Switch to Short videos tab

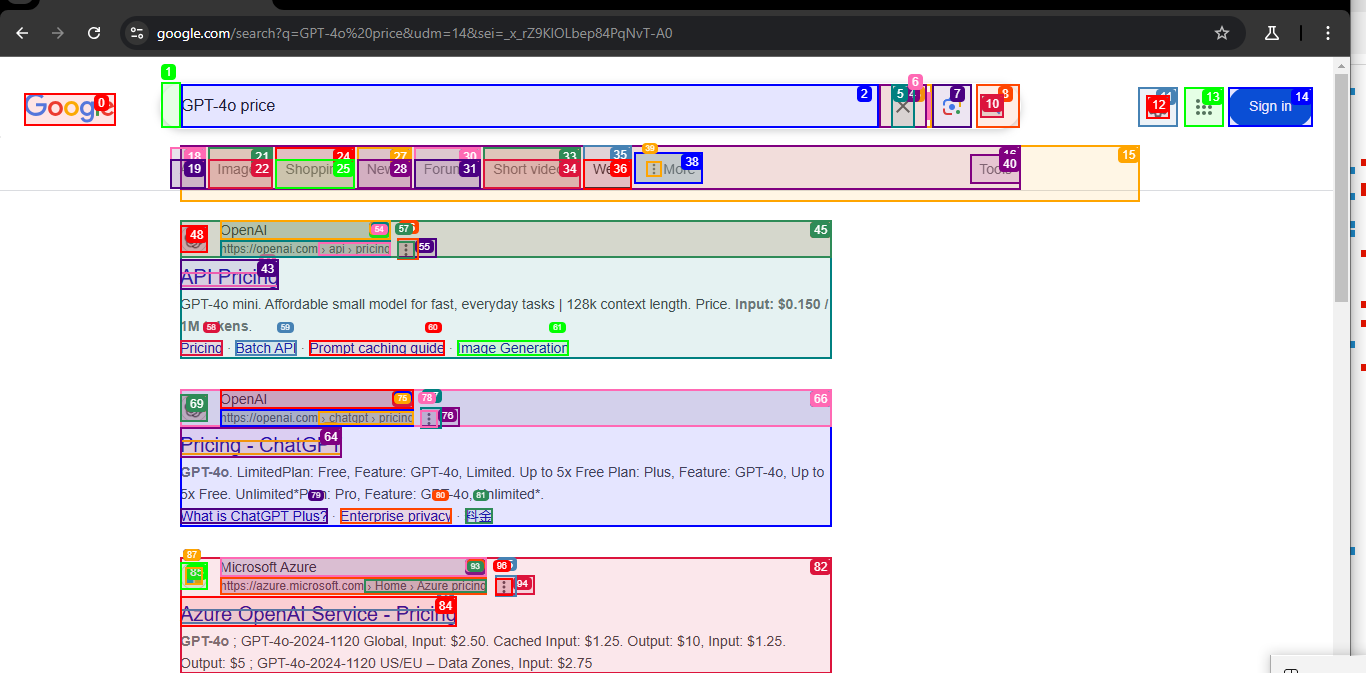(532, 169)
